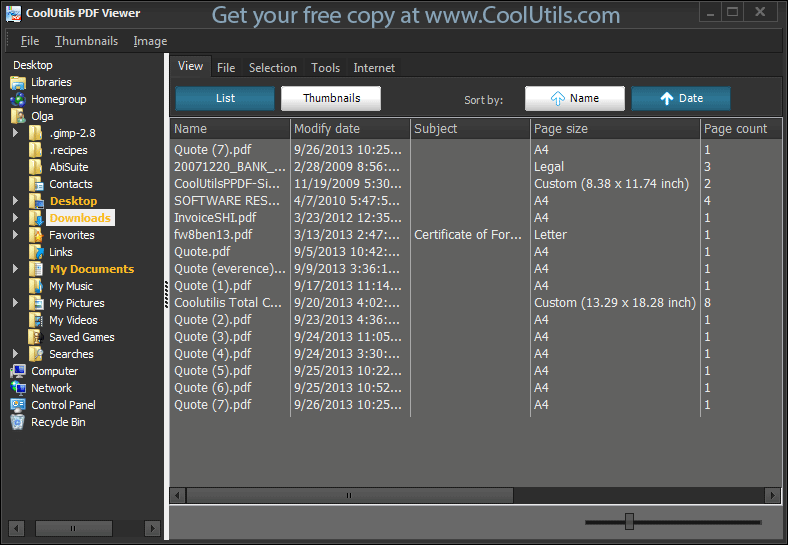Expand the My Pictures folder node
788x545 pixels.
tap(15, 303)
